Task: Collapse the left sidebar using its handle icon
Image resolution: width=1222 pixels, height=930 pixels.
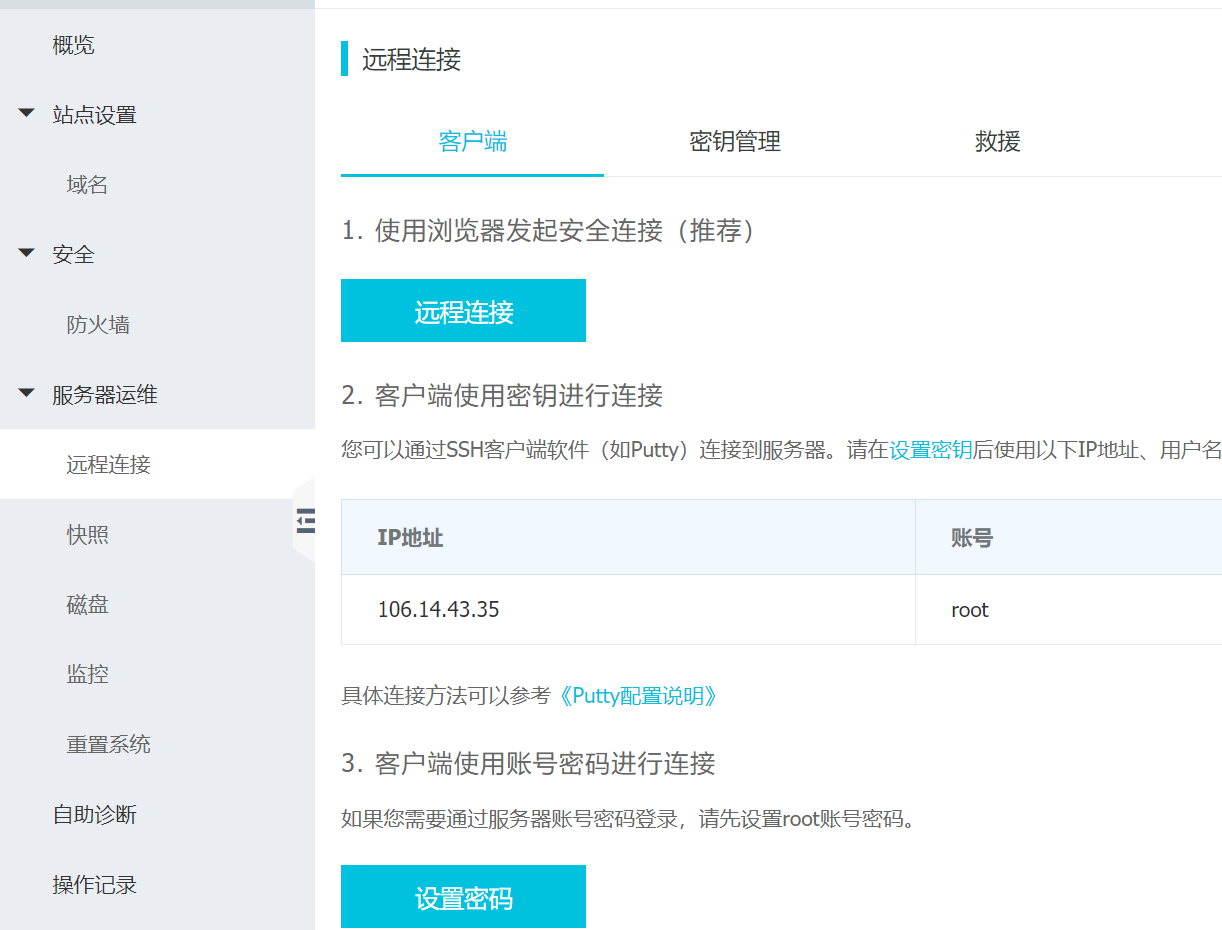Action: tap(306, 521)
